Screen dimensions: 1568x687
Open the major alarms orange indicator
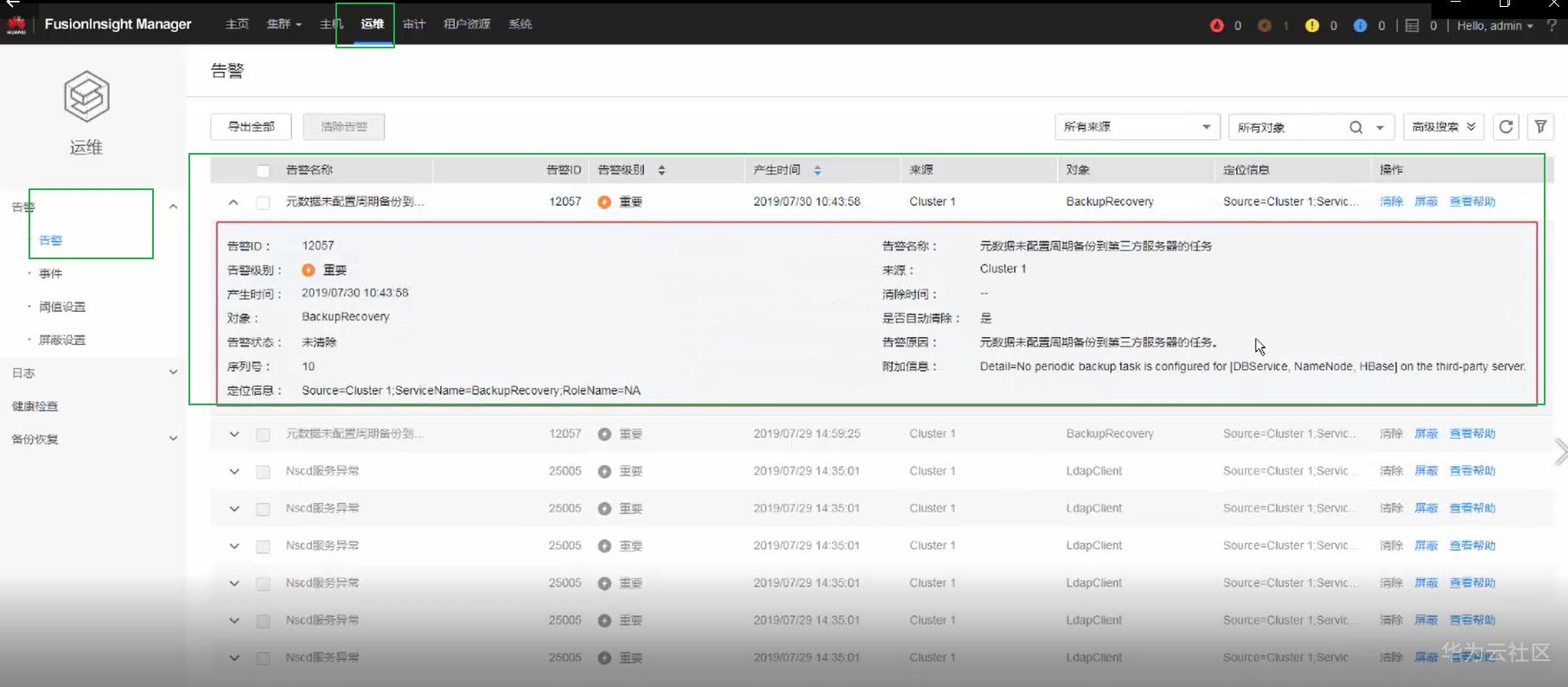1265,25
